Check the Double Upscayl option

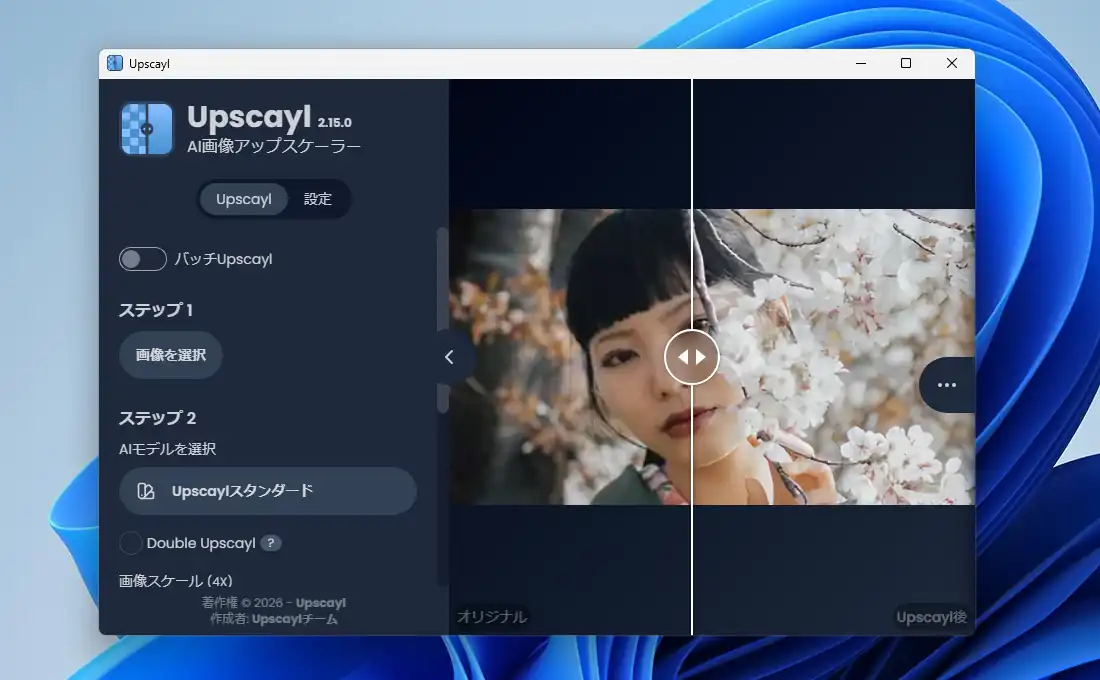(131, 543)
